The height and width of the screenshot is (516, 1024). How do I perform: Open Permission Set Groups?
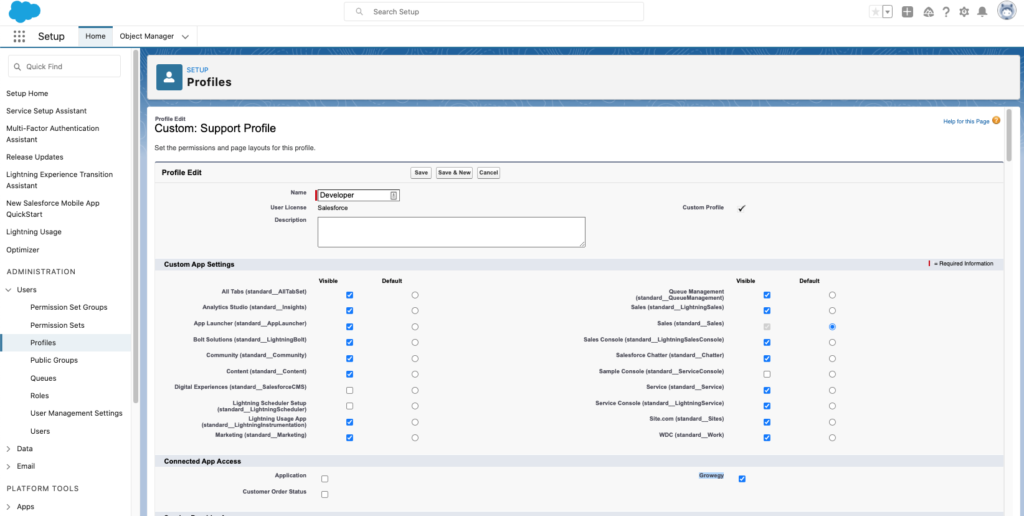click(x=69, y=307)
